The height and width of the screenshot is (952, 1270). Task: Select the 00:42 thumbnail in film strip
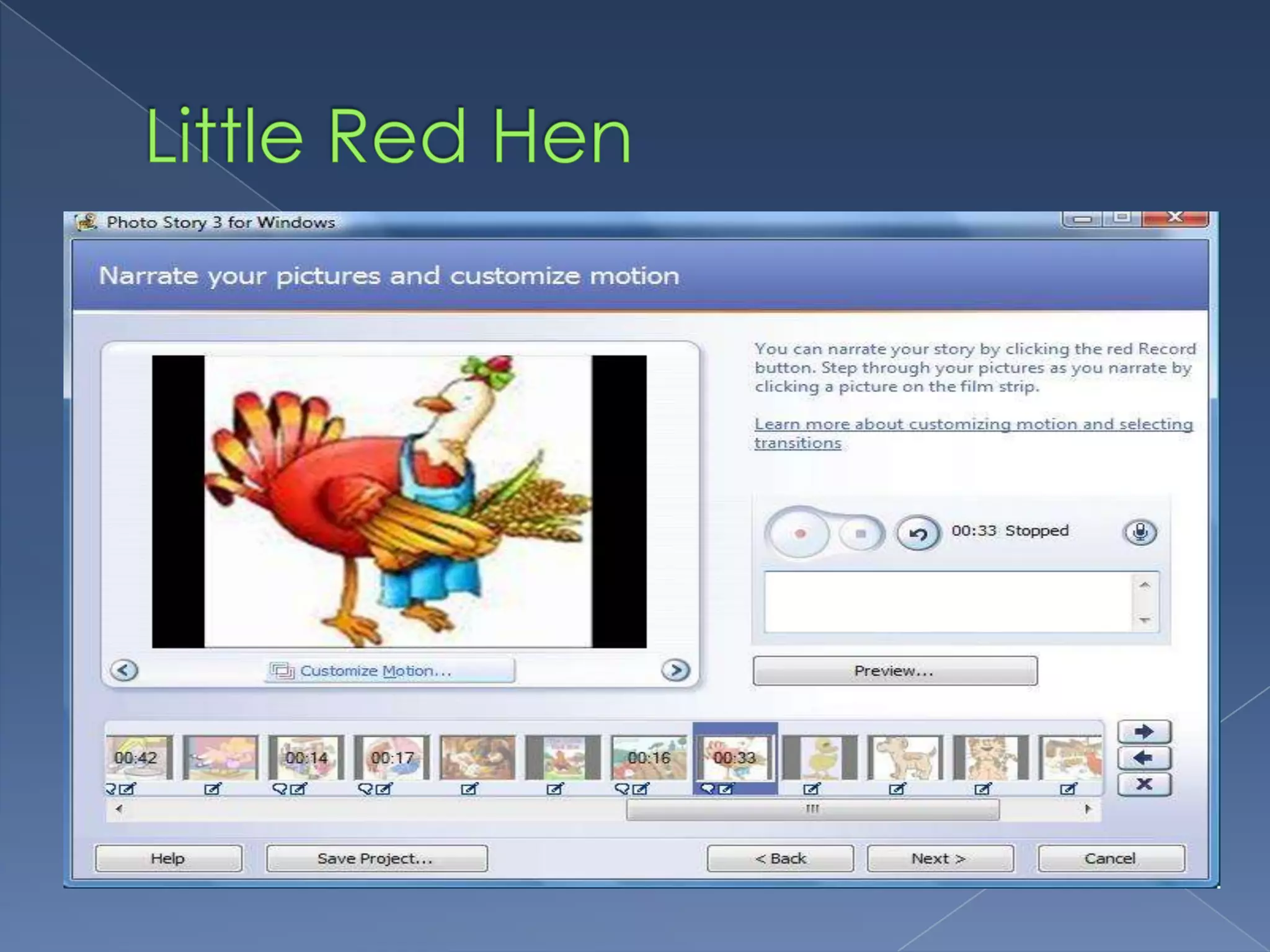tap(138, 757)
